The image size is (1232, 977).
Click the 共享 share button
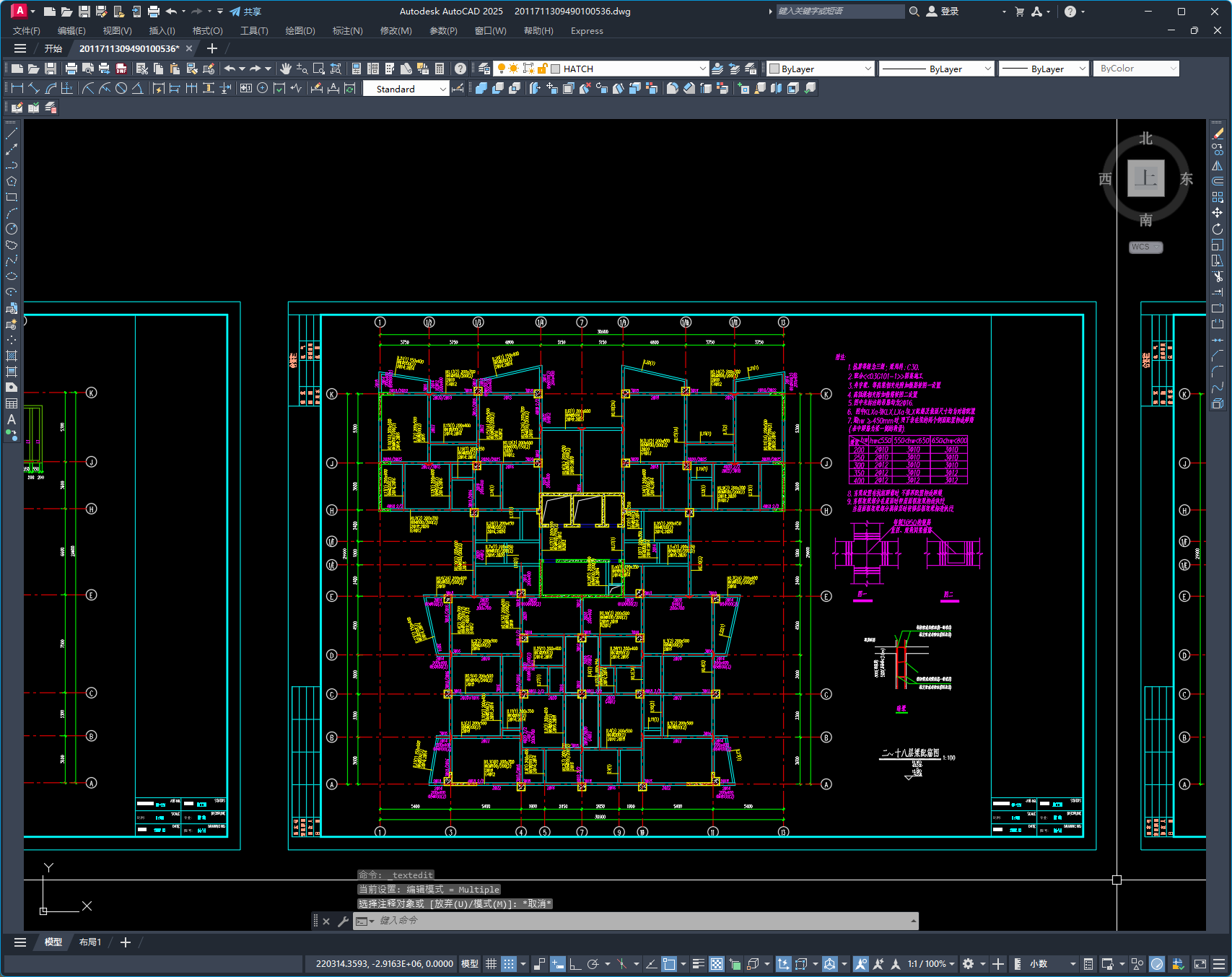pyautogui.click(x=245, y=12)
